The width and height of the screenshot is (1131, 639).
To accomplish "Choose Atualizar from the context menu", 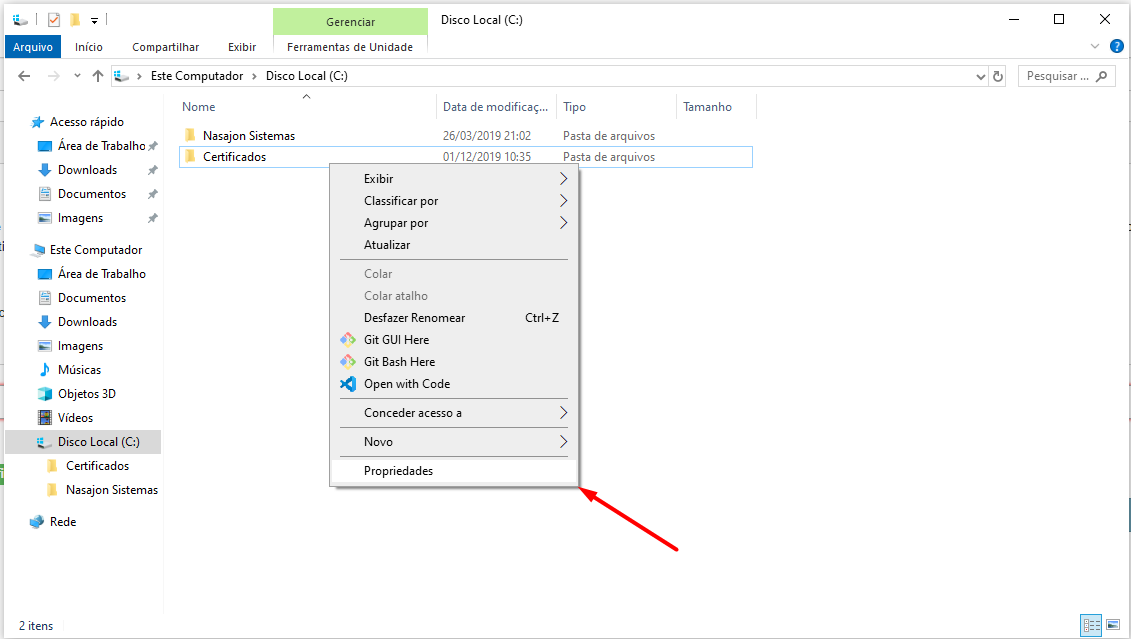I will point(387,245).
